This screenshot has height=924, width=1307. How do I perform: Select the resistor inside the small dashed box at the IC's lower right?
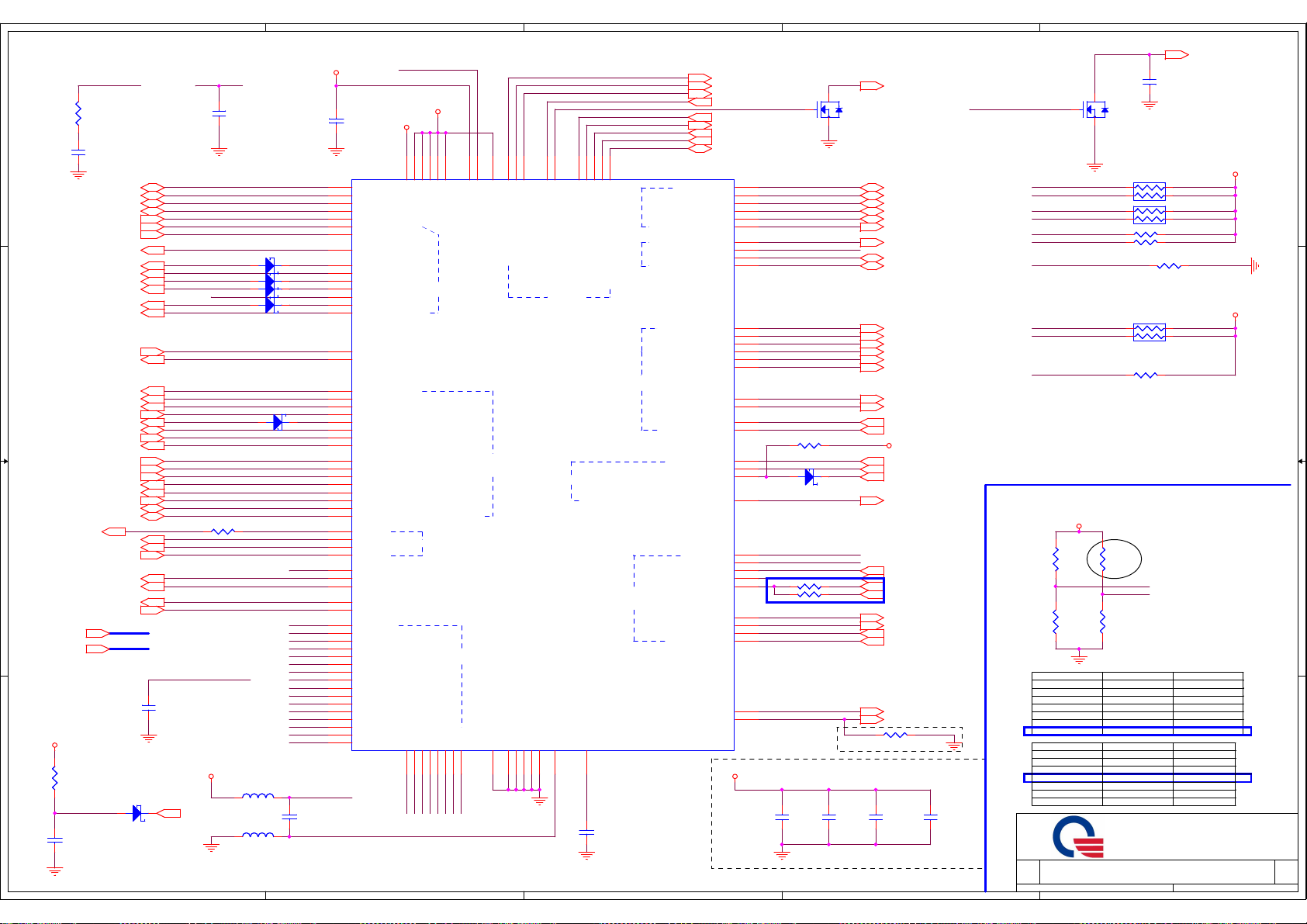coord(895,734)
